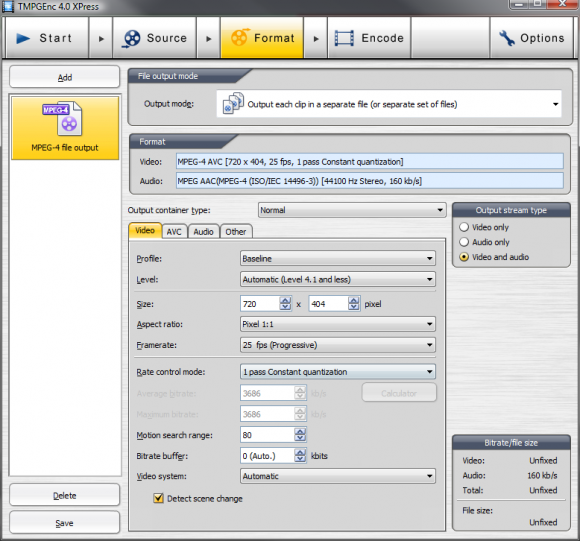Click the Audio format summary field
Screen dimensions: 580x541
370,181
